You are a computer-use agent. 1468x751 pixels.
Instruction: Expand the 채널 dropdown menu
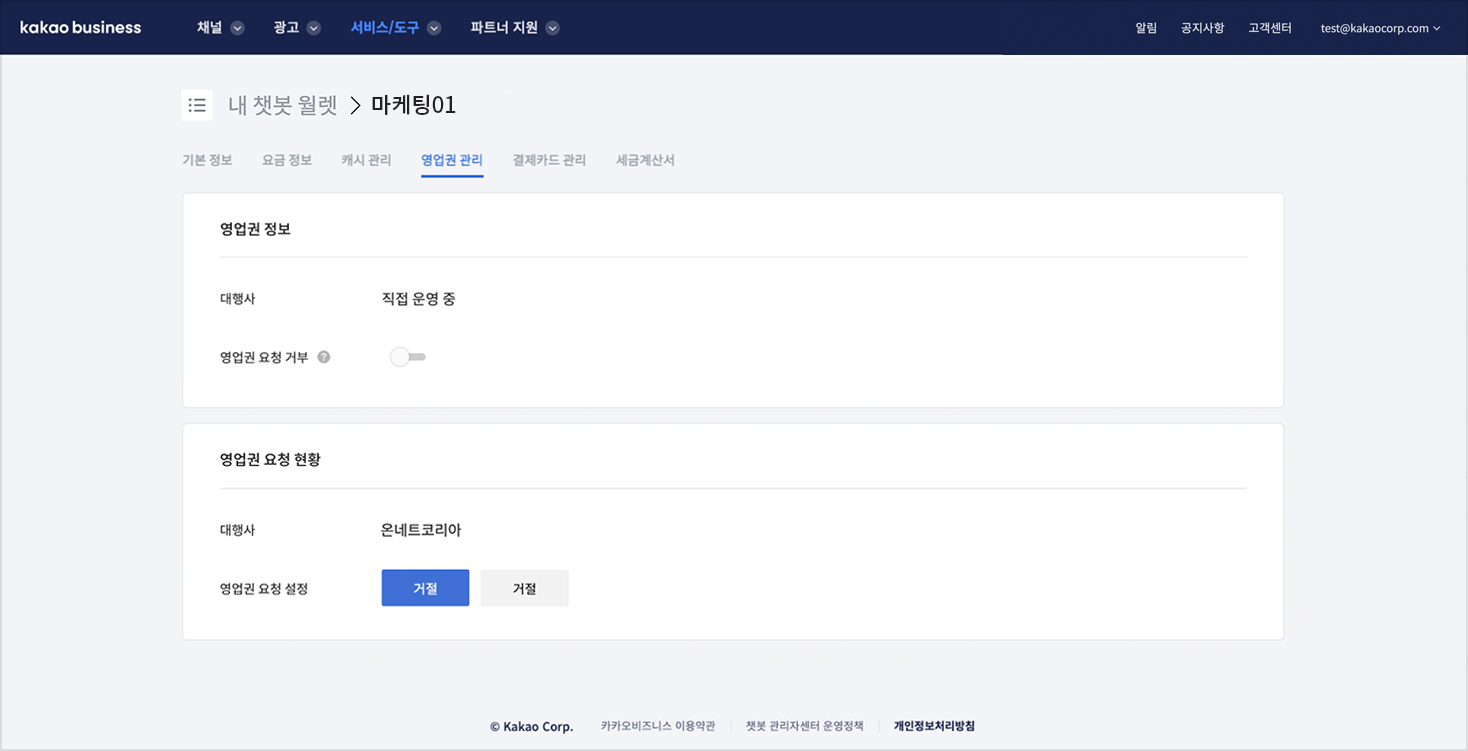(x=220, y=28)
